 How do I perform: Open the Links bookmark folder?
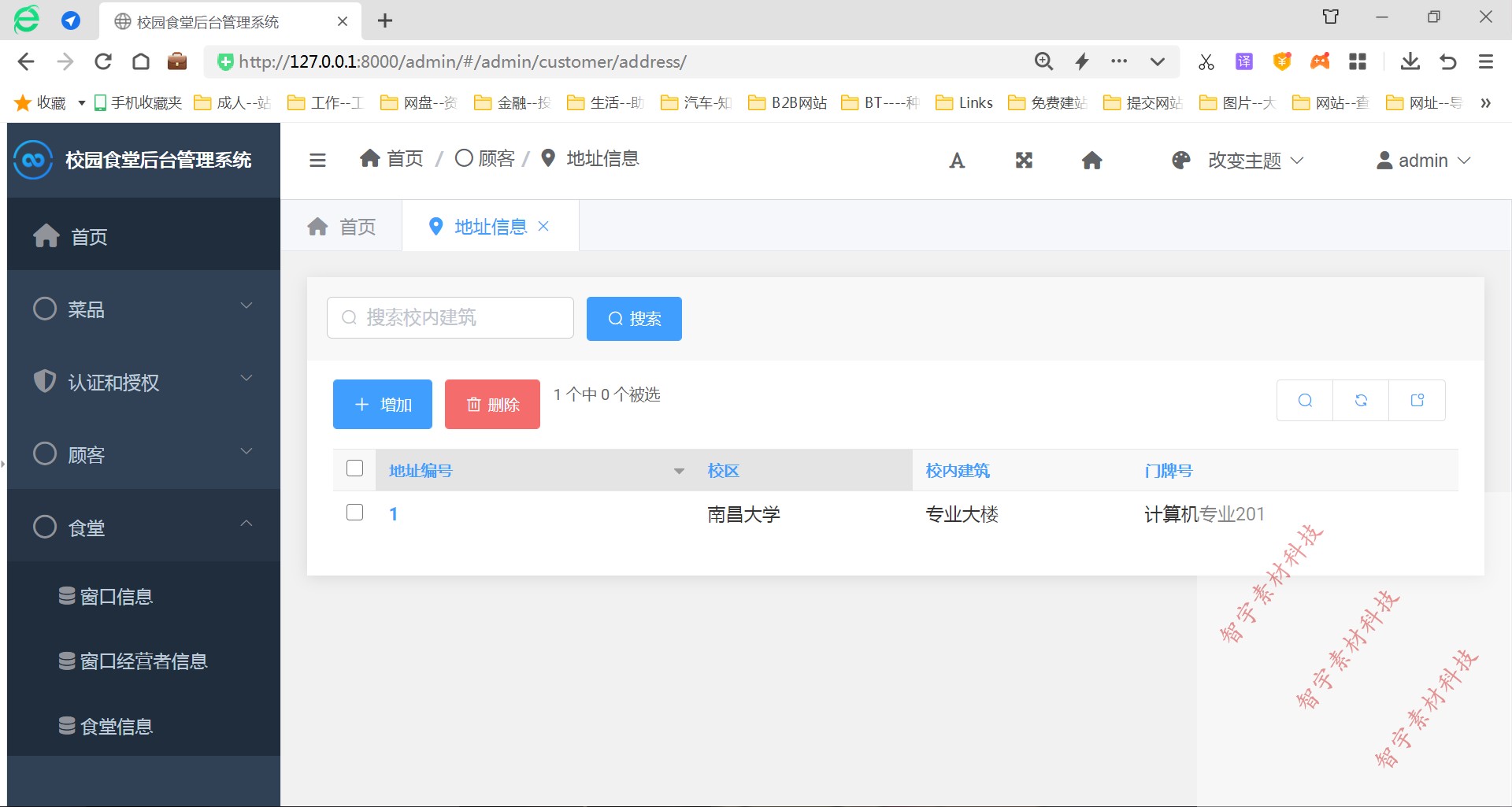coord(964,103)
